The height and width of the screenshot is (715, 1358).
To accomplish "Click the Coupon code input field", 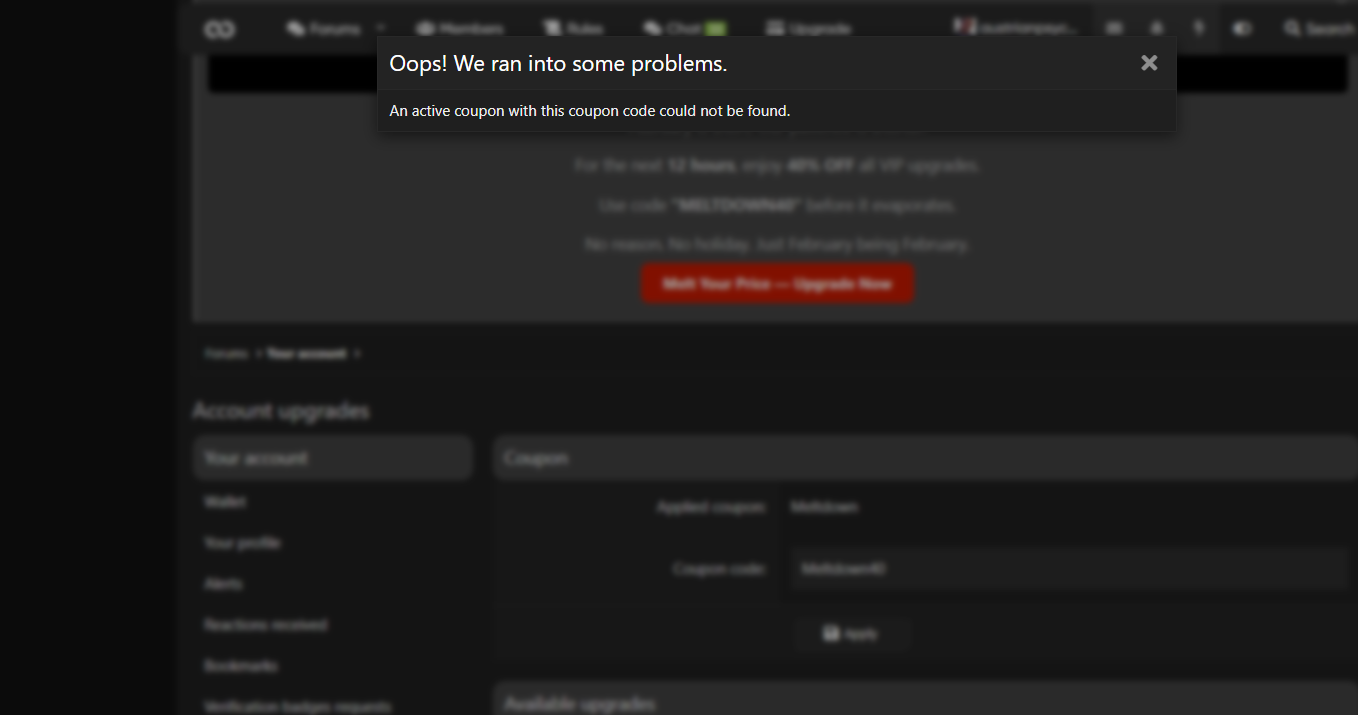I will point(1068,569).
